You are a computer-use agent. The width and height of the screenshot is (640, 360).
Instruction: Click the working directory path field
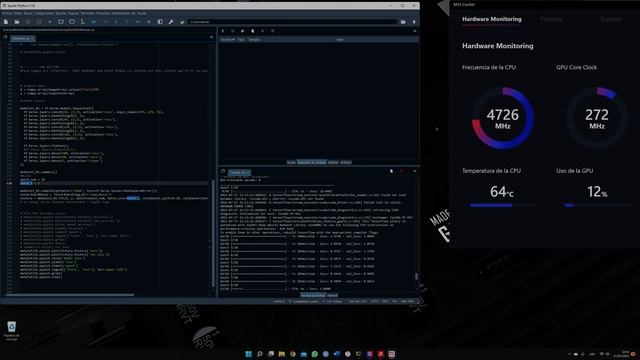293,22
